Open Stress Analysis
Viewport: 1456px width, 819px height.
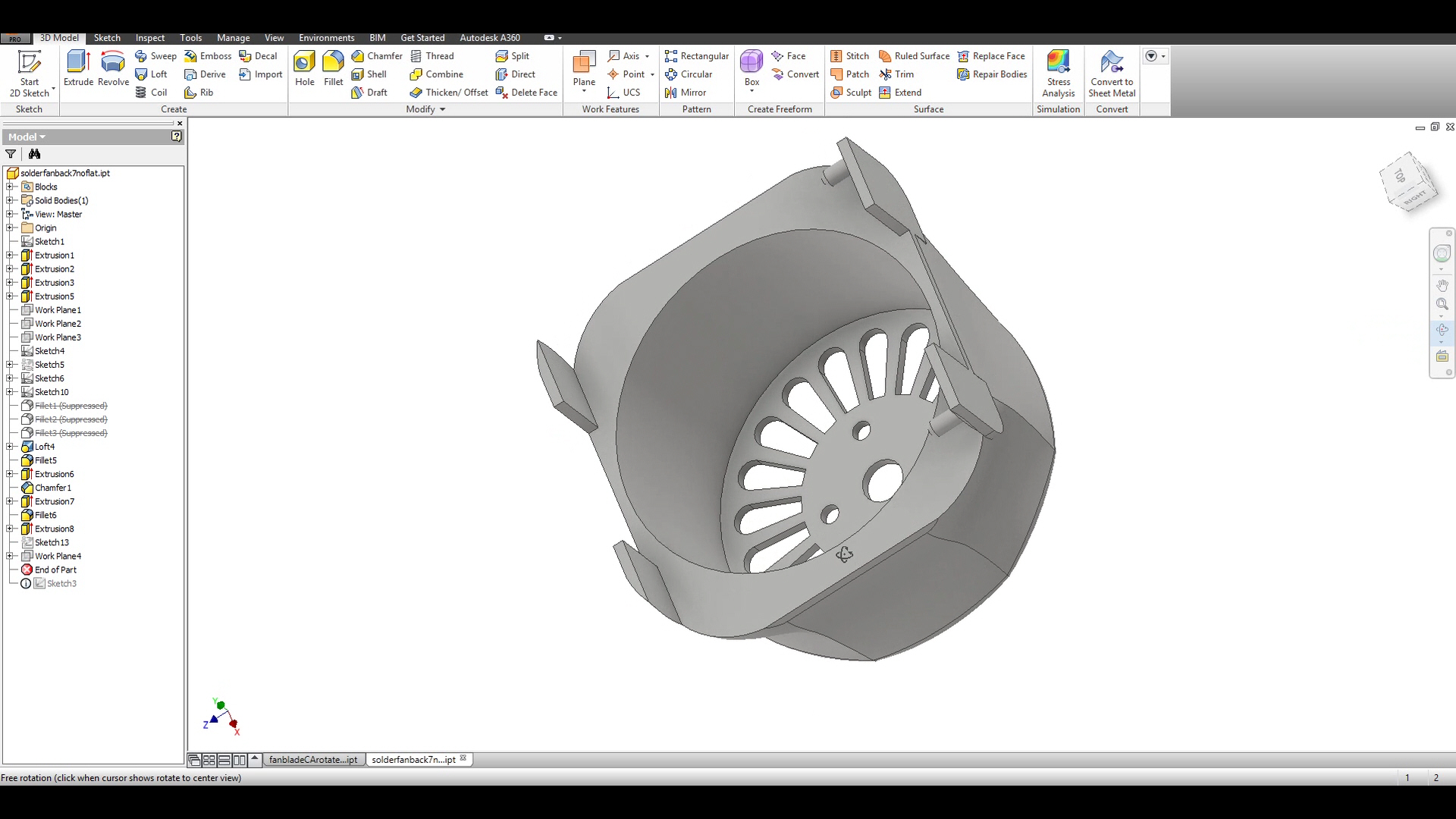point(1058,74)
